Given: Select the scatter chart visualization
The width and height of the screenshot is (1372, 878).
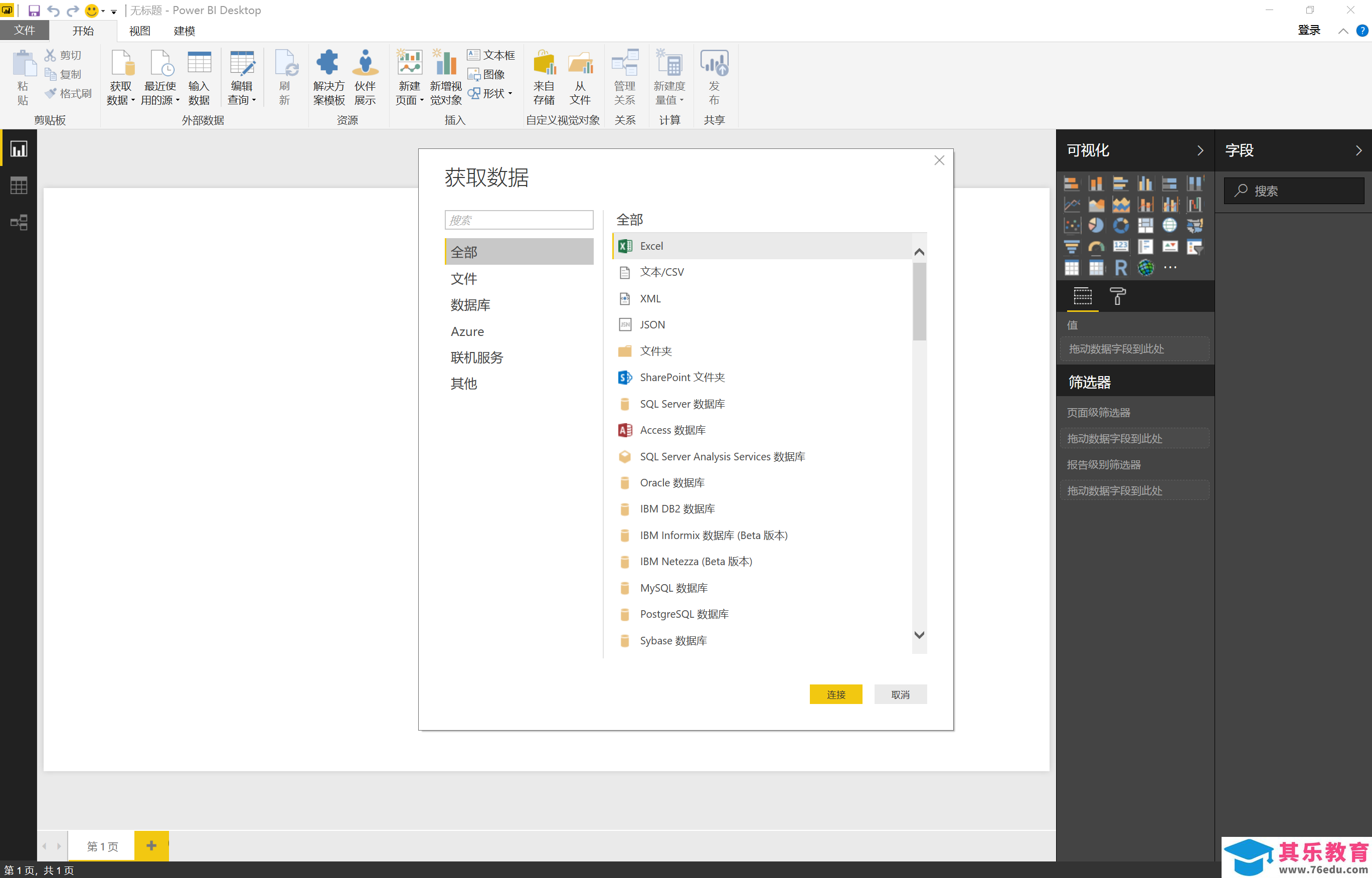Looking at the screenshot, I should pyautogui.click(x=1072, y=226).
